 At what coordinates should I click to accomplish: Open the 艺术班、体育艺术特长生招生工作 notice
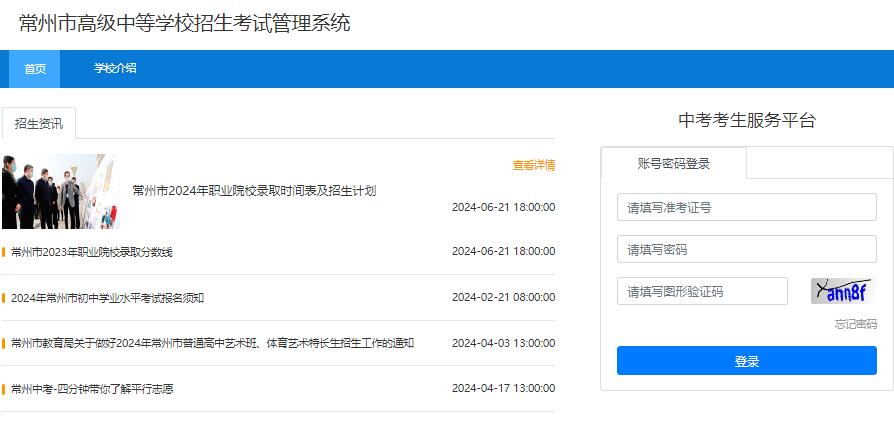[212, 343]
